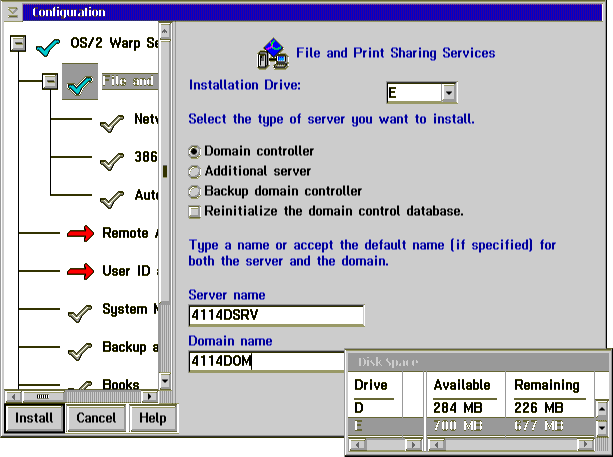Click the Disk Space list scroll down arrow
This screenshot has width=613, height=457.
click(602, 427)
